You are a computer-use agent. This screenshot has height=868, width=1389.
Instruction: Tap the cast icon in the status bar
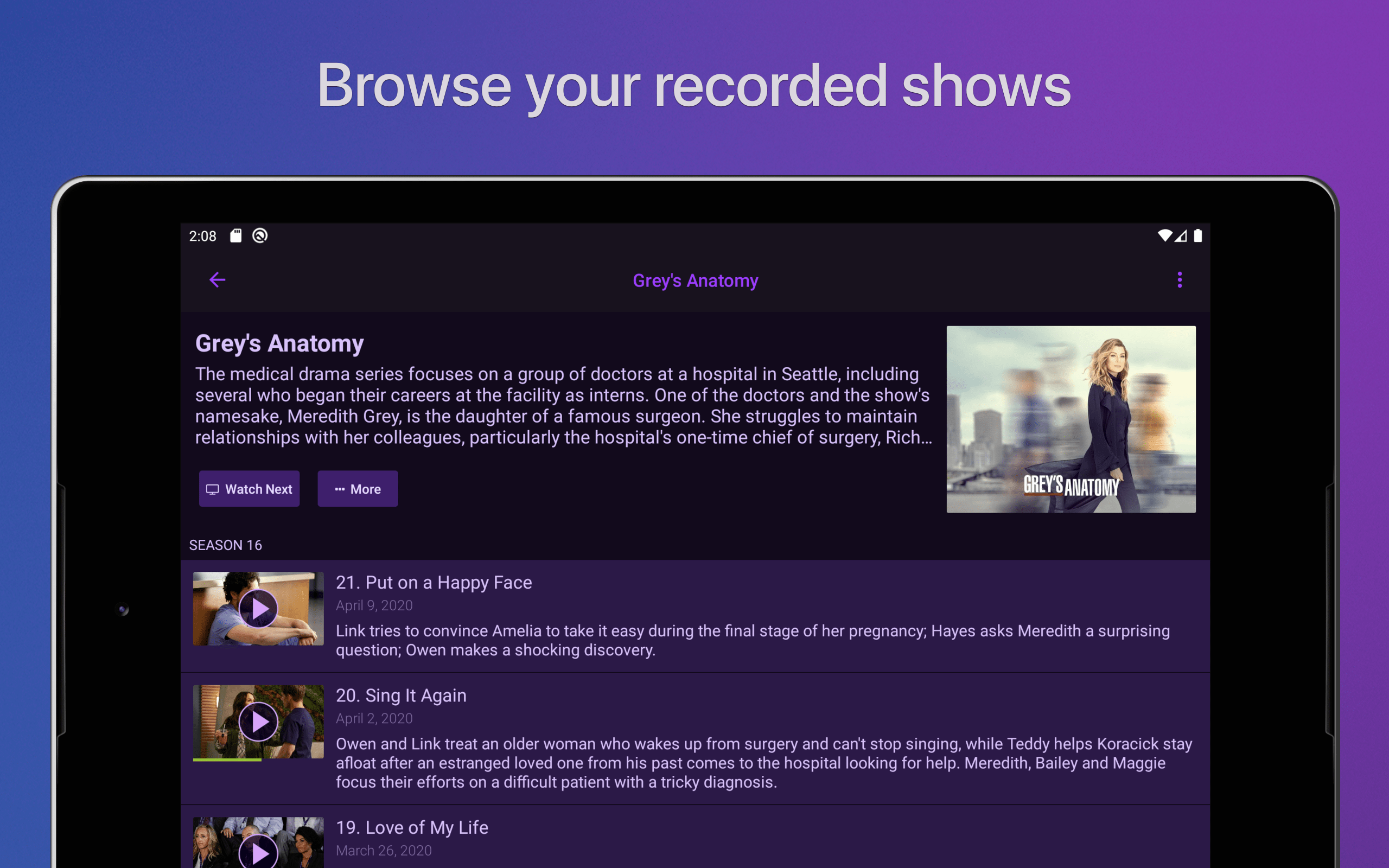259,235
